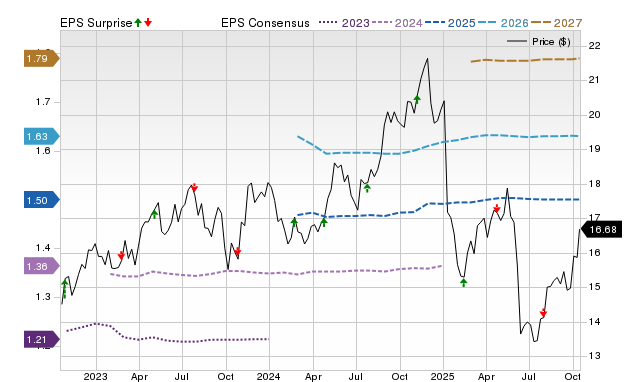Select the red surprise arrow after Jul 2025
Image resolution: width=640 pixels, height=382 pixels.
point(543,313)
